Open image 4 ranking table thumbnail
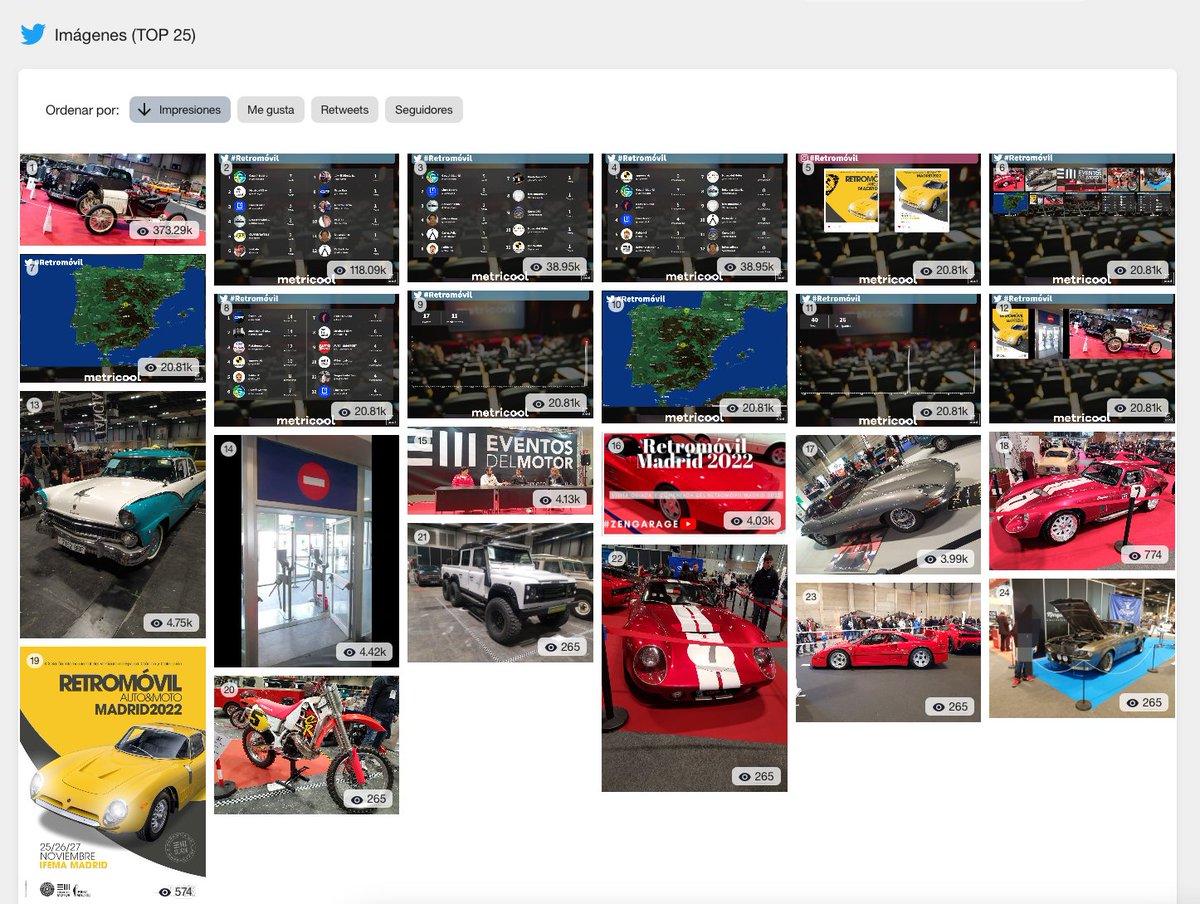 [x=694, y=219]
